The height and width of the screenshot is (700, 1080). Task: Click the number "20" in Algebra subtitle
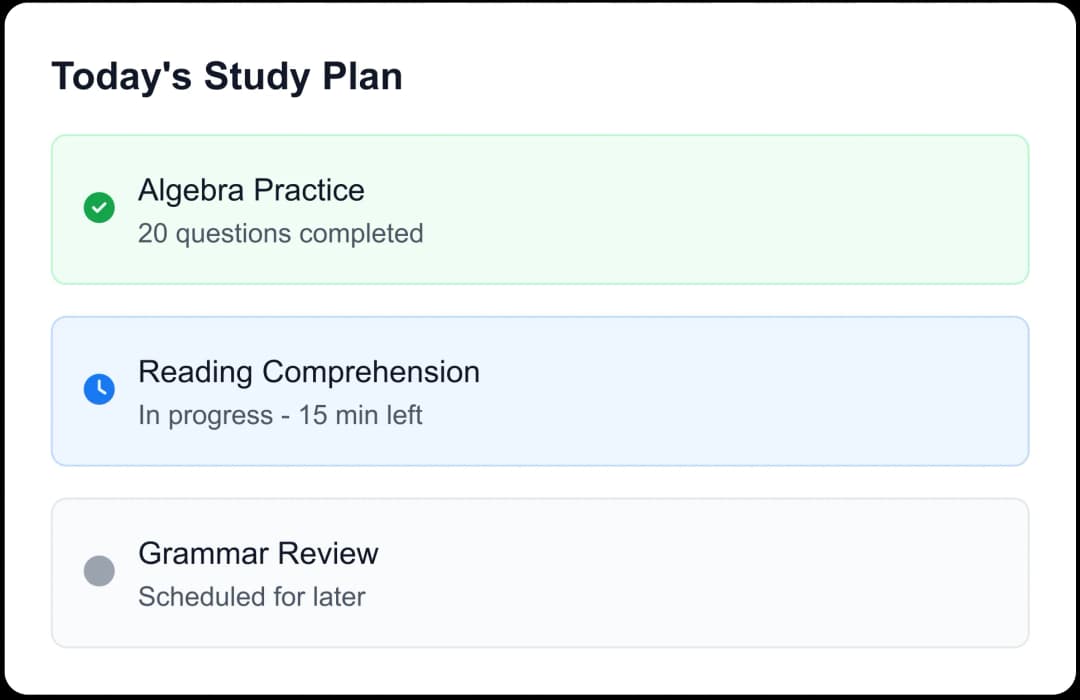pos(152,234)
